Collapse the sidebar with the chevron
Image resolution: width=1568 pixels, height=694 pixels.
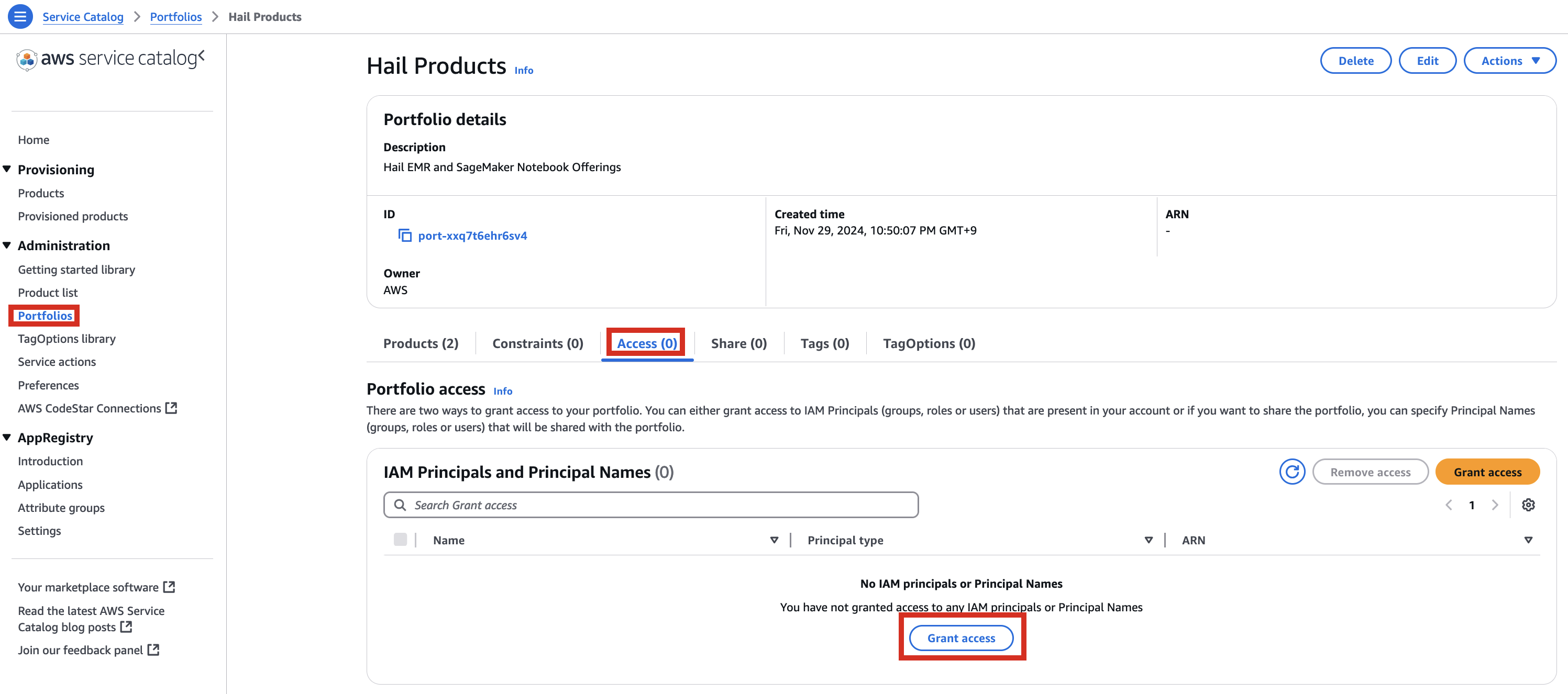click(202, 56)
